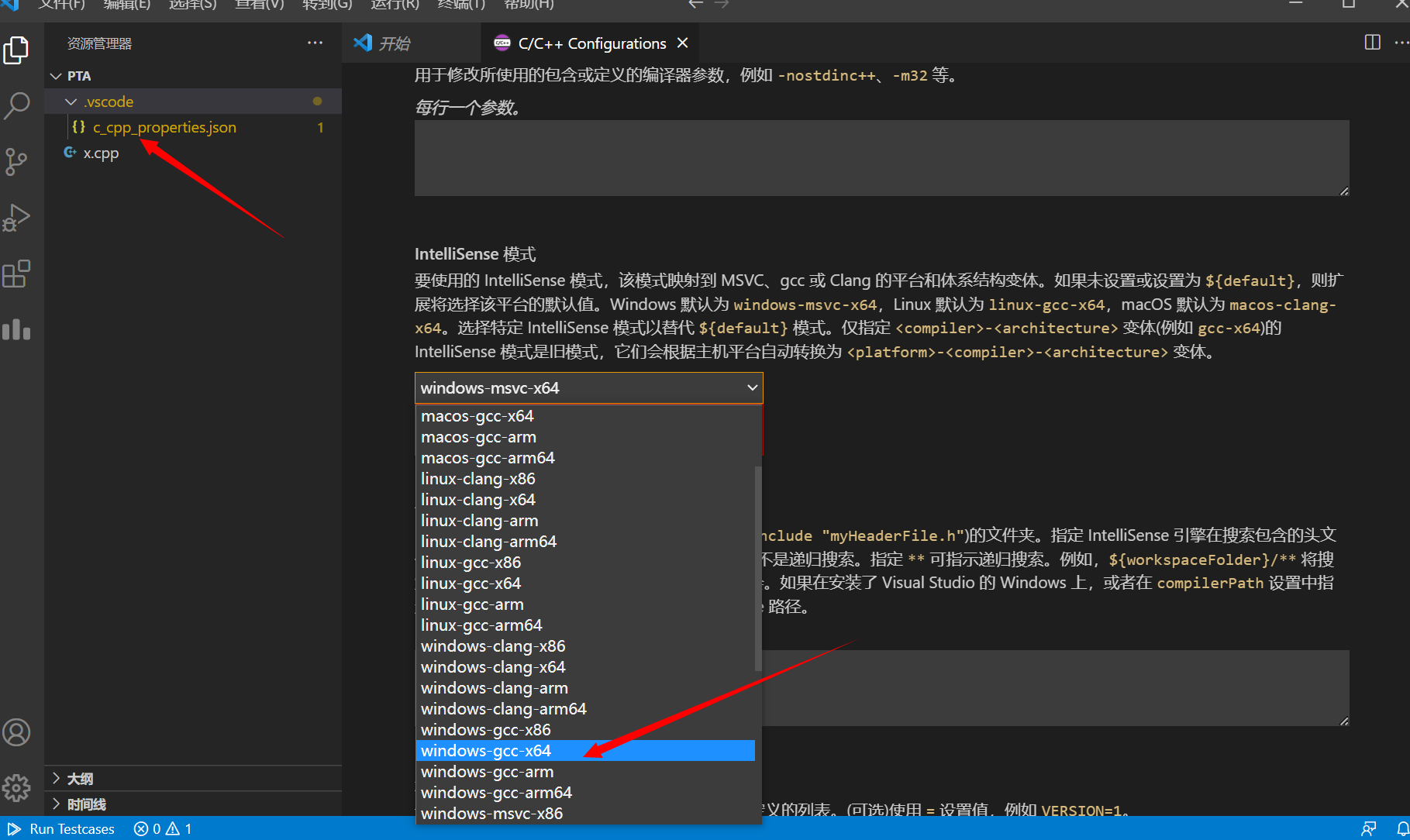Choose windows-msvc-x86 option
The width and height of the screenshot is (1410, 840).
pyautogui.click(x=585, y=814)
